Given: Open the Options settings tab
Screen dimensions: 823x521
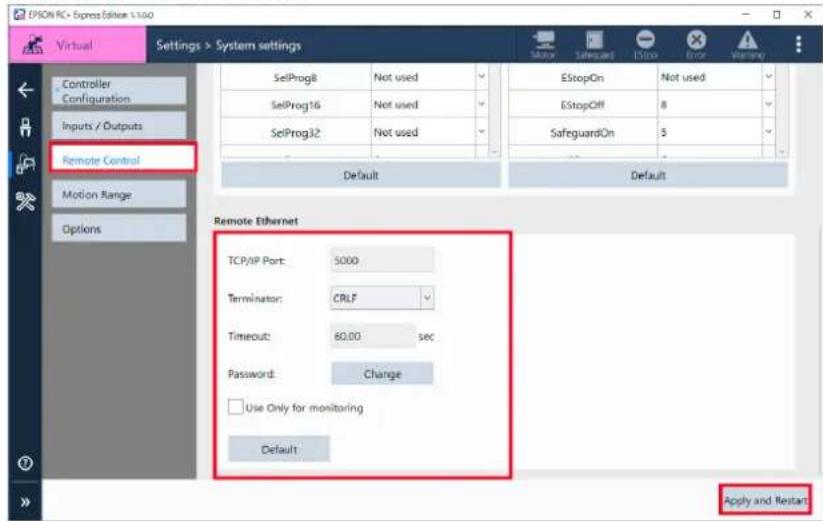Looking at the screenshot, I should [119, 229].
